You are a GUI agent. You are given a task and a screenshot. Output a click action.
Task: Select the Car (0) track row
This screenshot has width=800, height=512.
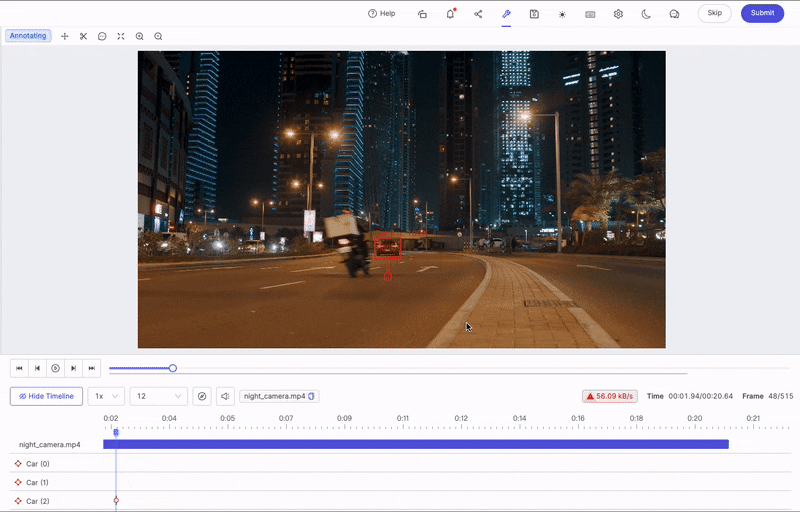(401, 464)
